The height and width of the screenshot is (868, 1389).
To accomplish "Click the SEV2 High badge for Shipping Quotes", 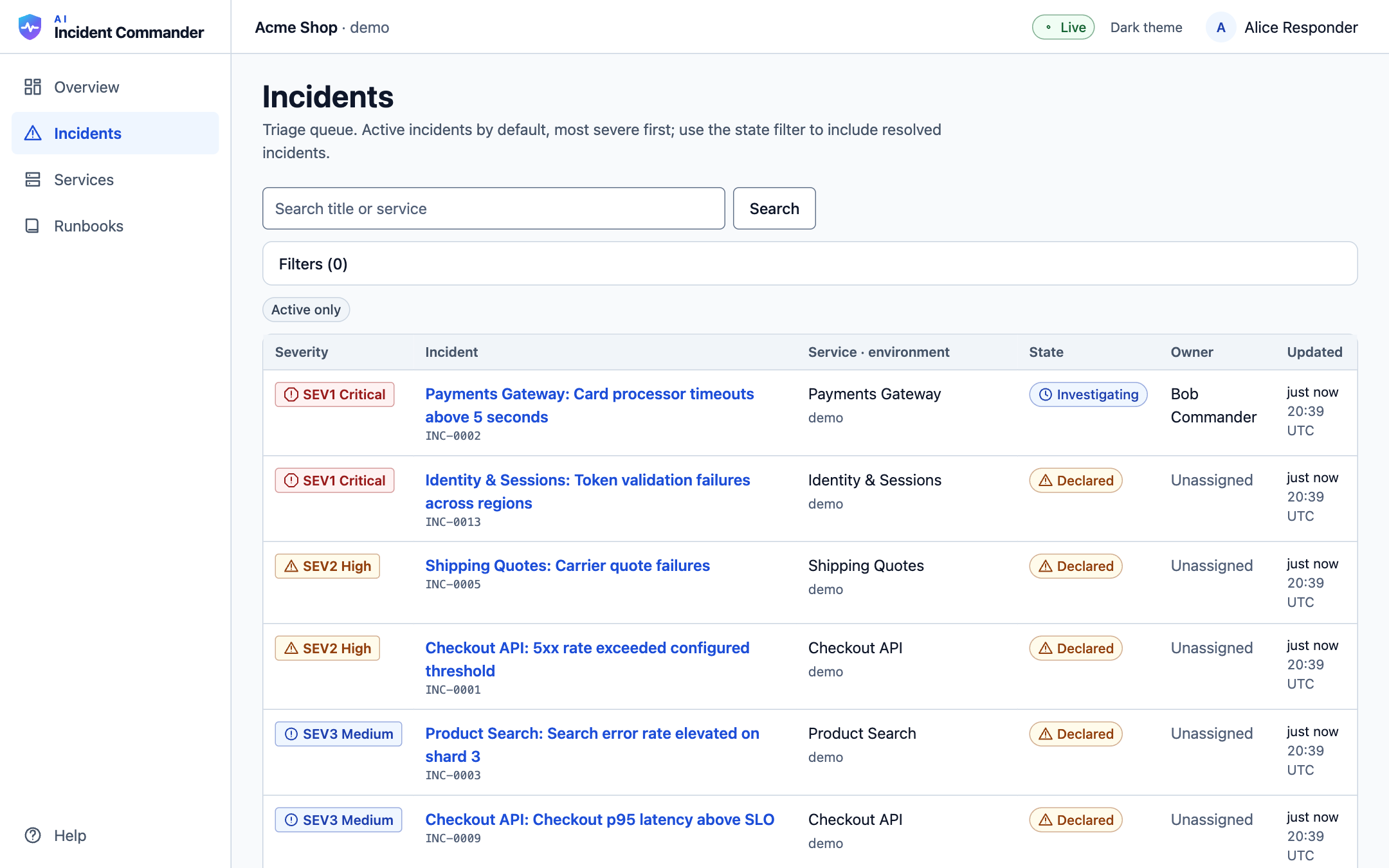I will (x=327, y=566).
